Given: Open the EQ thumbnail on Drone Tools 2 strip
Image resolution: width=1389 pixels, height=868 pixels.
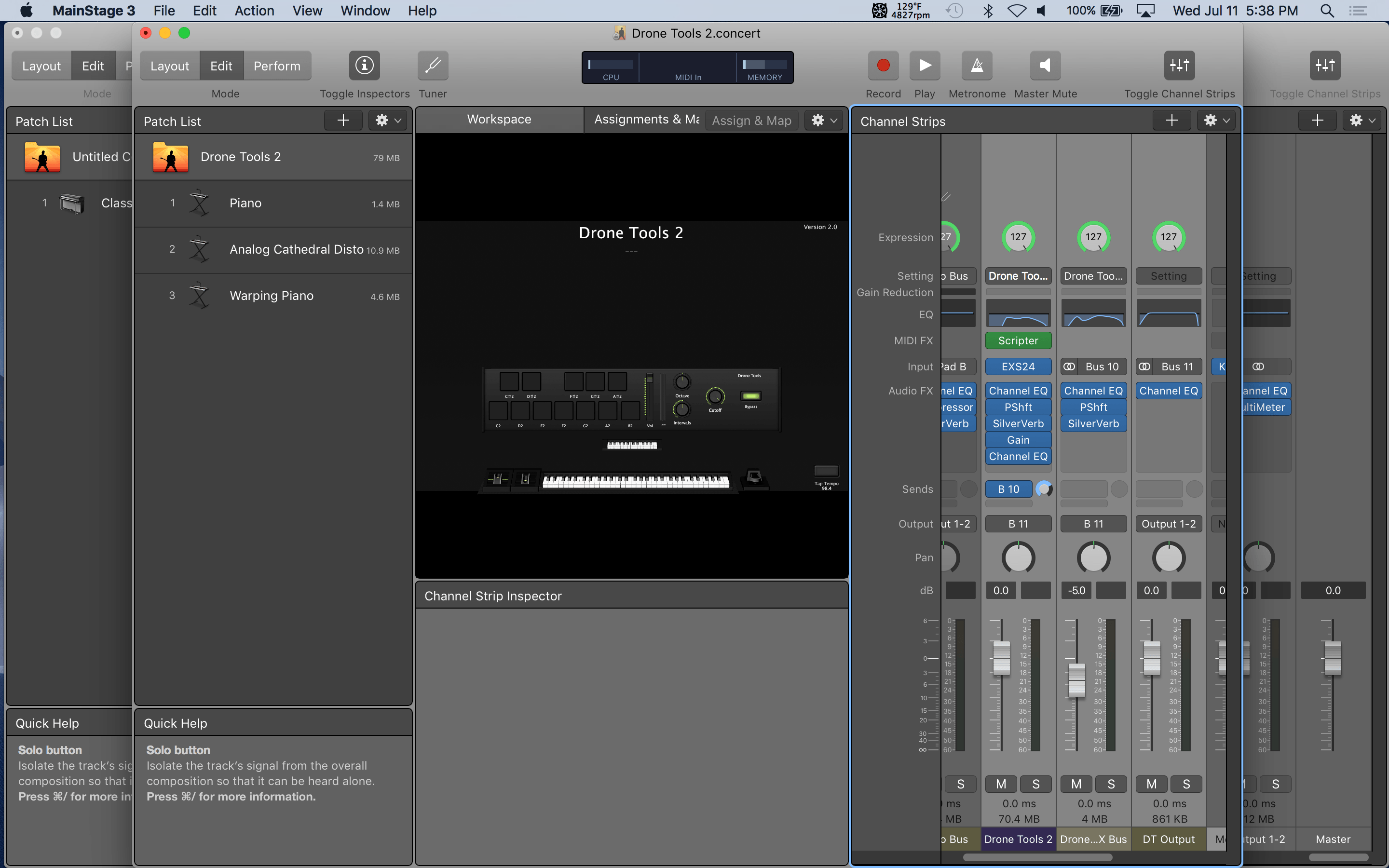Looking at the screenshot, I should [x=1018, y=313].
